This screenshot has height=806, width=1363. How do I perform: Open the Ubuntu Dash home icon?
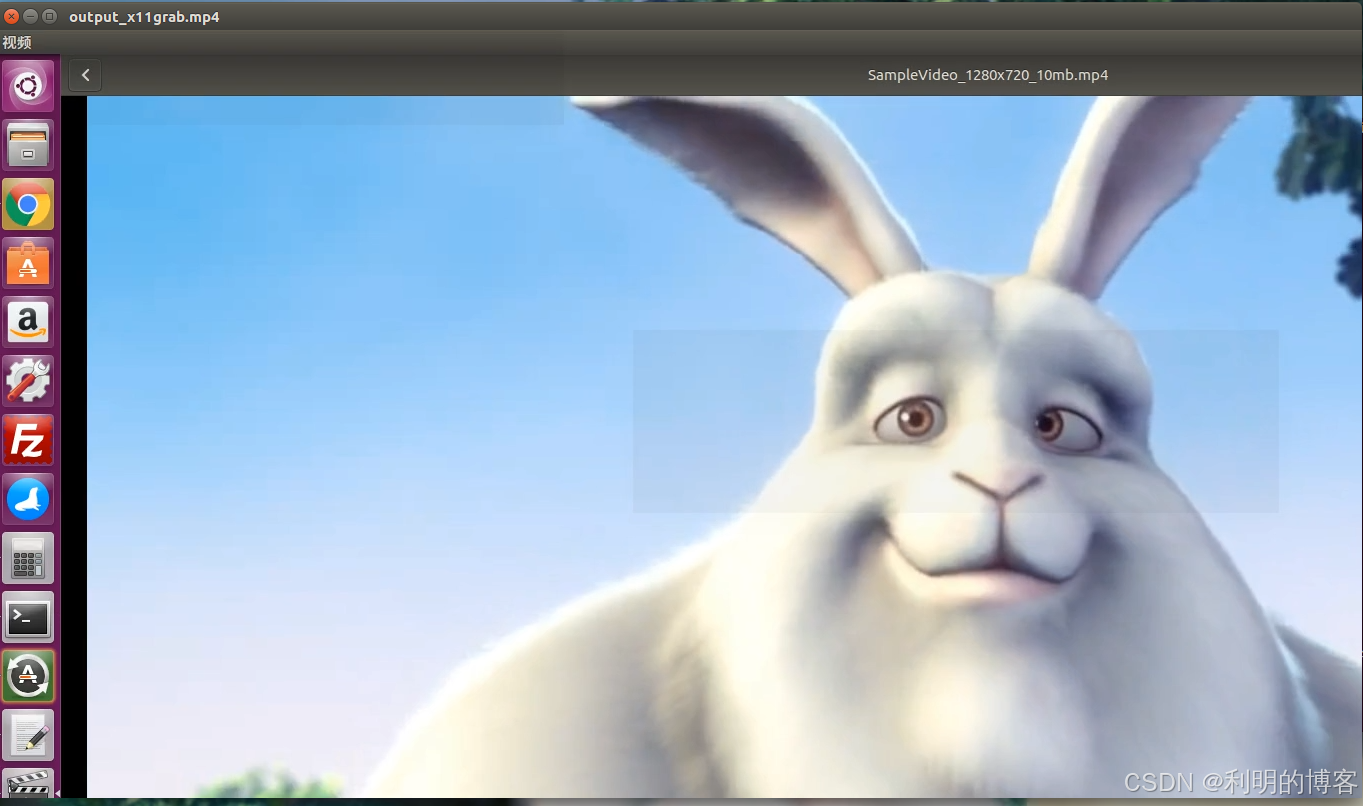click(x=28, y=87)
